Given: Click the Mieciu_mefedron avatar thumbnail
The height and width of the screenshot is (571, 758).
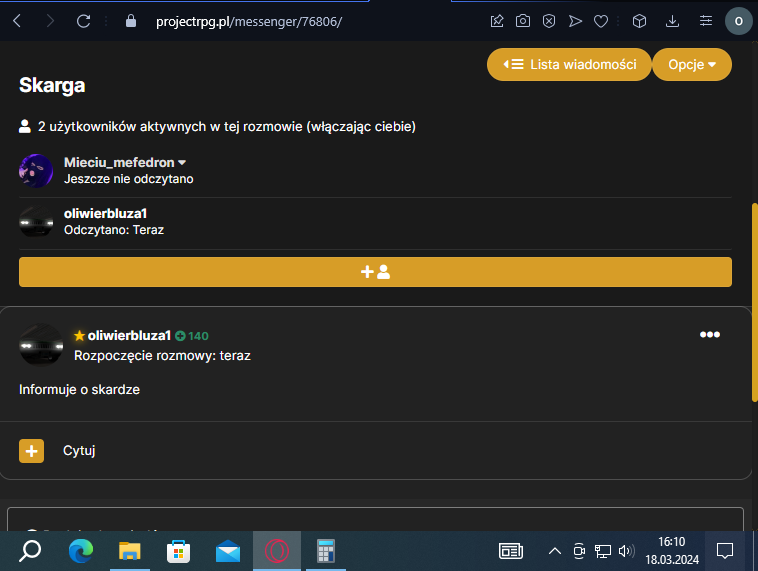Looking at the screenshot, I should click(x=36, y=171).
